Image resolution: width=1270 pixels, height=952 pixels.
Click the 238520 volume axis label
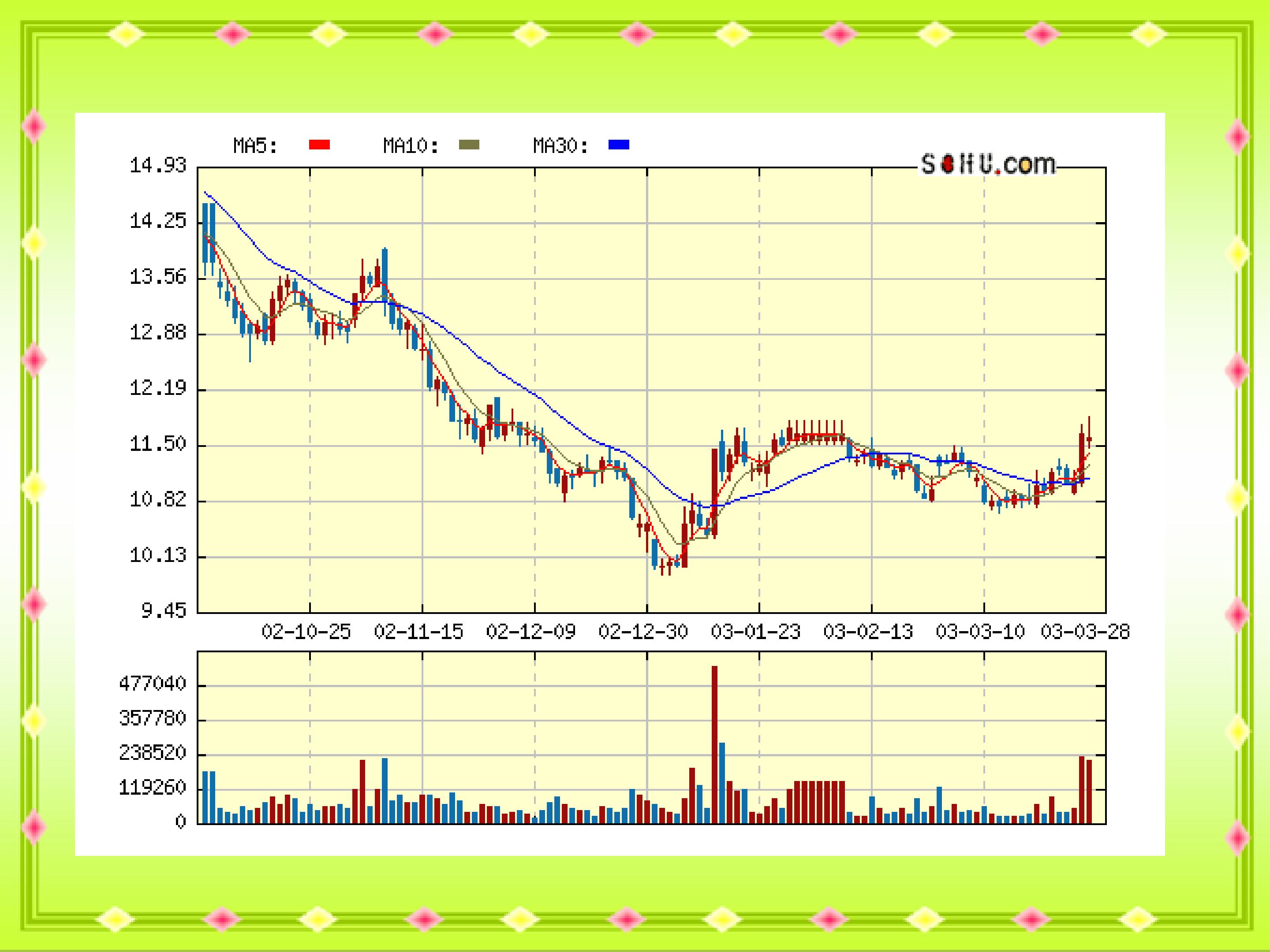(x=153, y=752)
